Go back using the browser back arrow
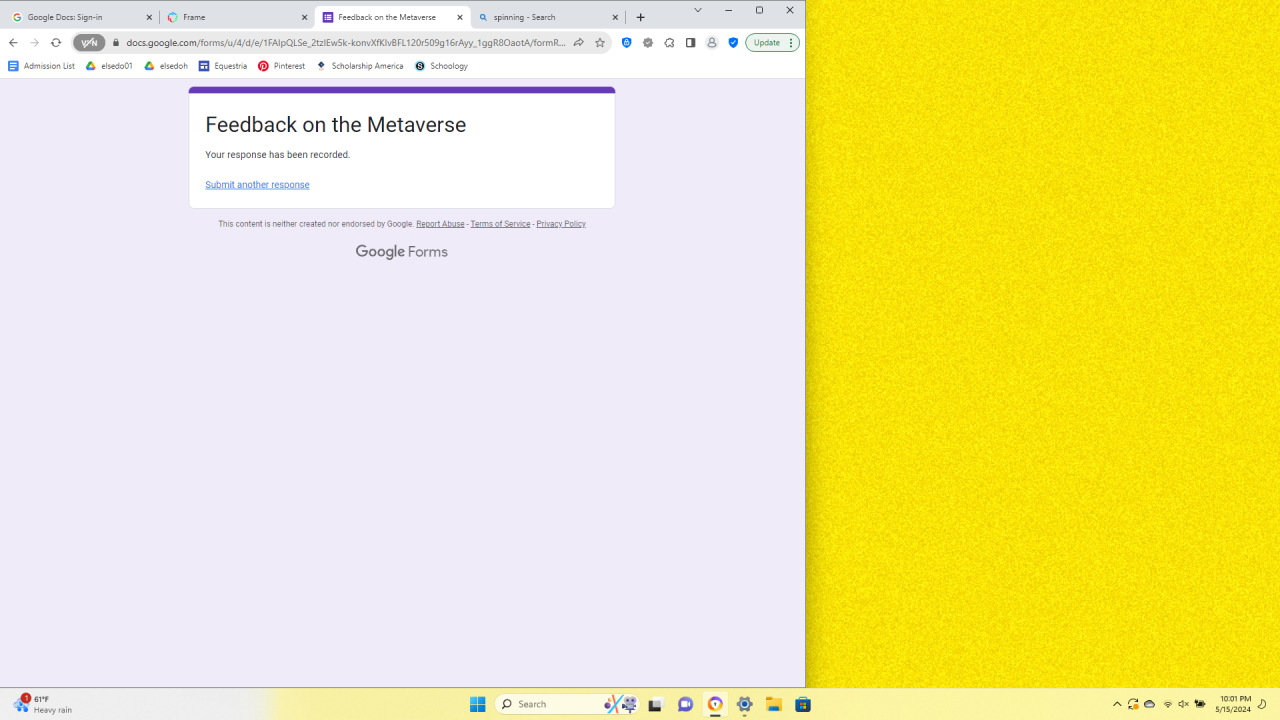This screenshot has width=1280, height=720. point(13,43)
